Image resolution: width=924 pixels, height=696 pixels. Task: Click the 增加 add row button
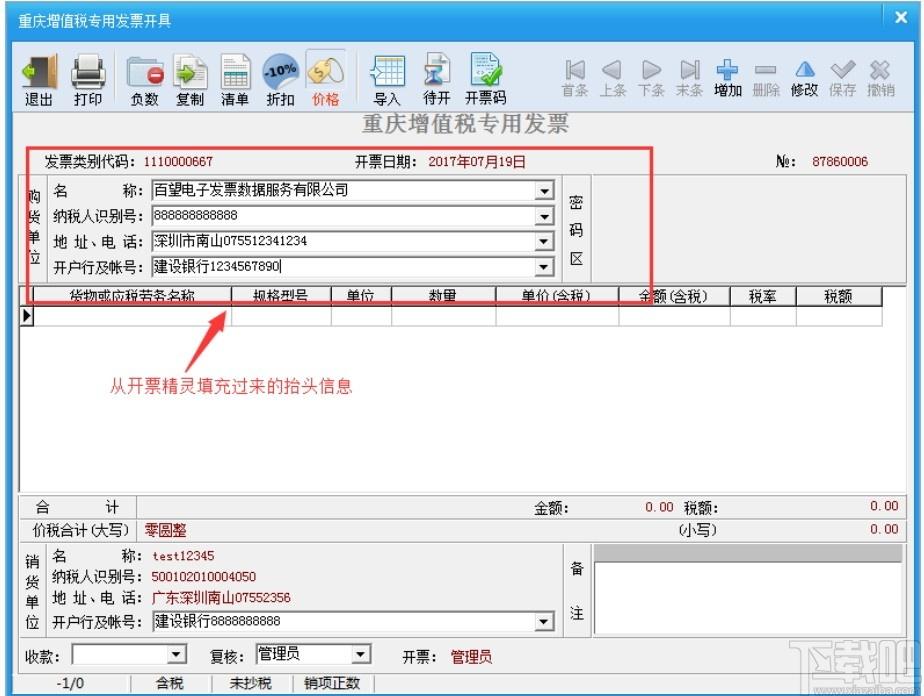coord(728,78)
